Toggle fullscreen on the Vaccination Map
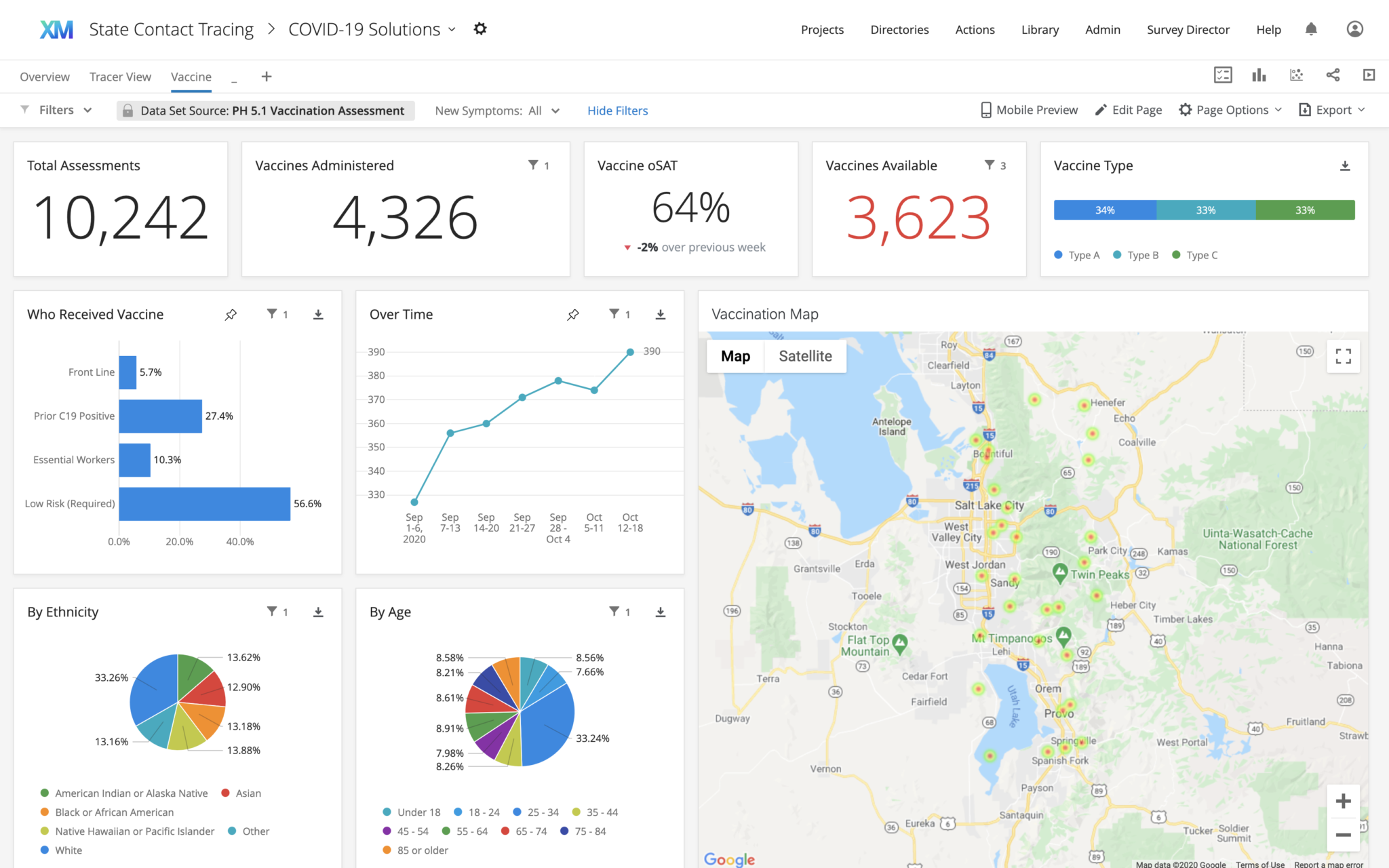 (1343, 356)
